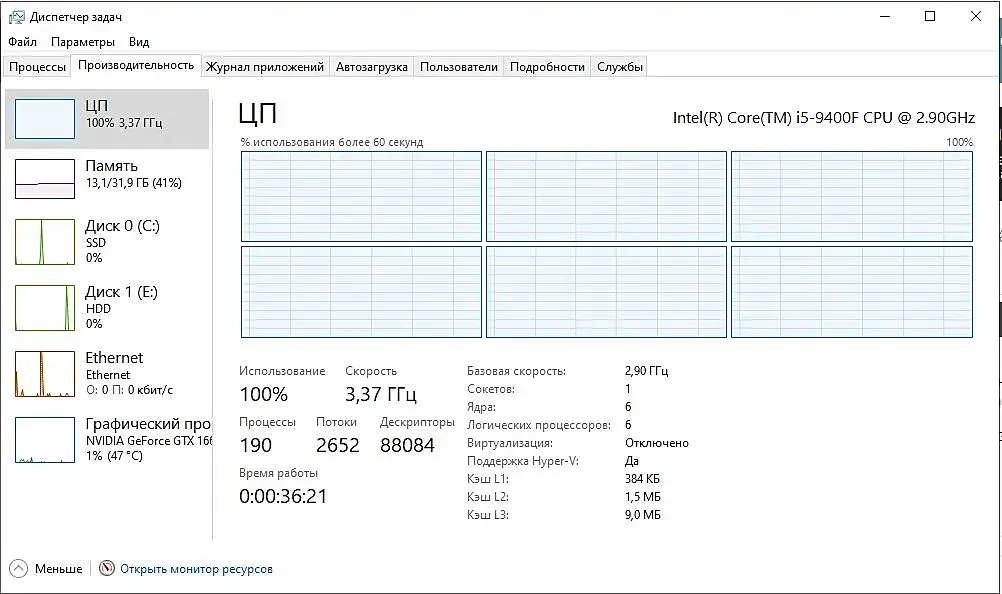Open the Службы tab

[619, 67]
